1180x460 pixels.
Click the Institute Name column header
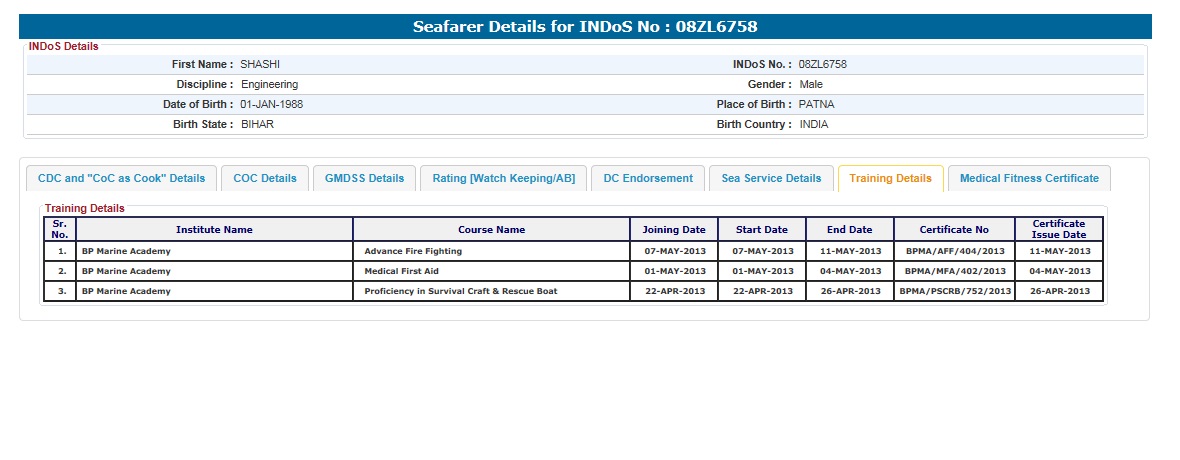tap(214, 230)
